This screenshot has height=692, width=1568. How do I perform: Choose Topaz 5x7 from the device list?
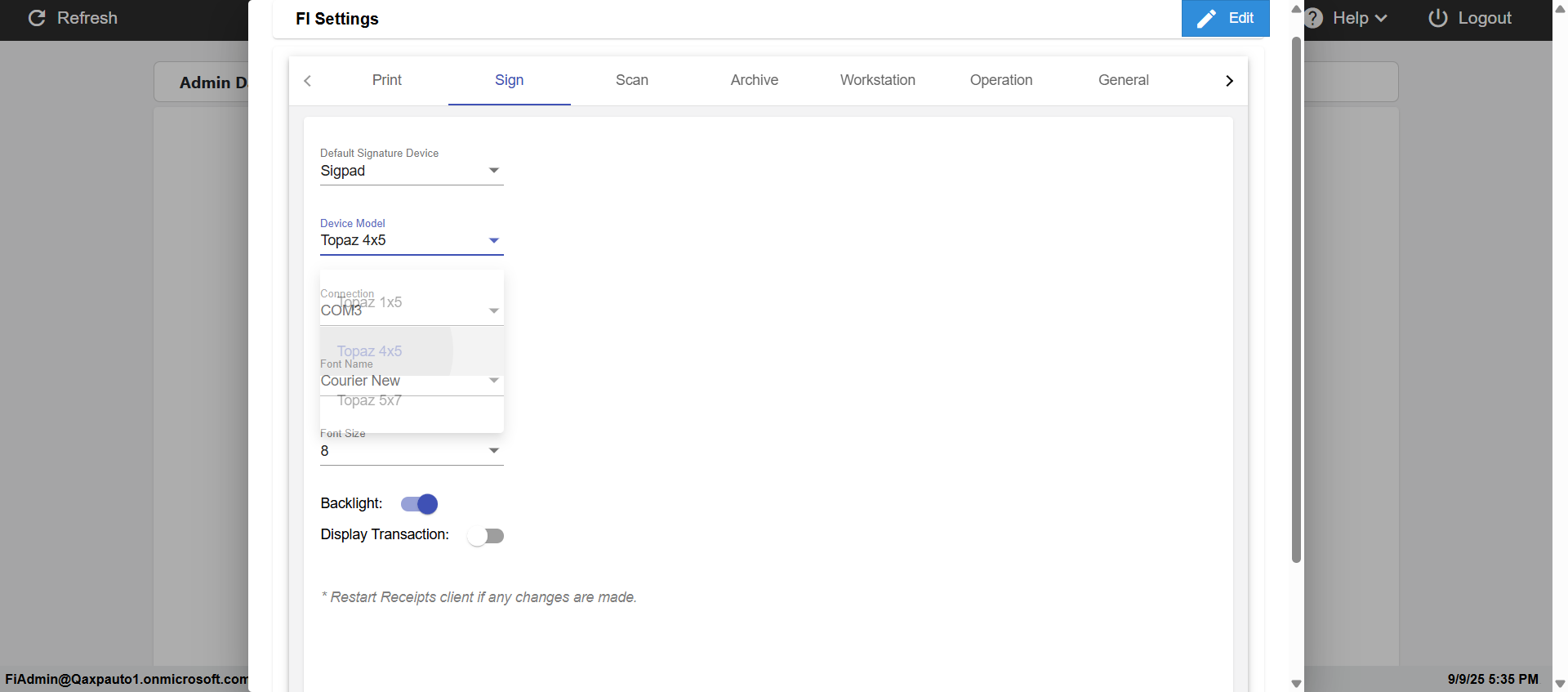[412, 400]
